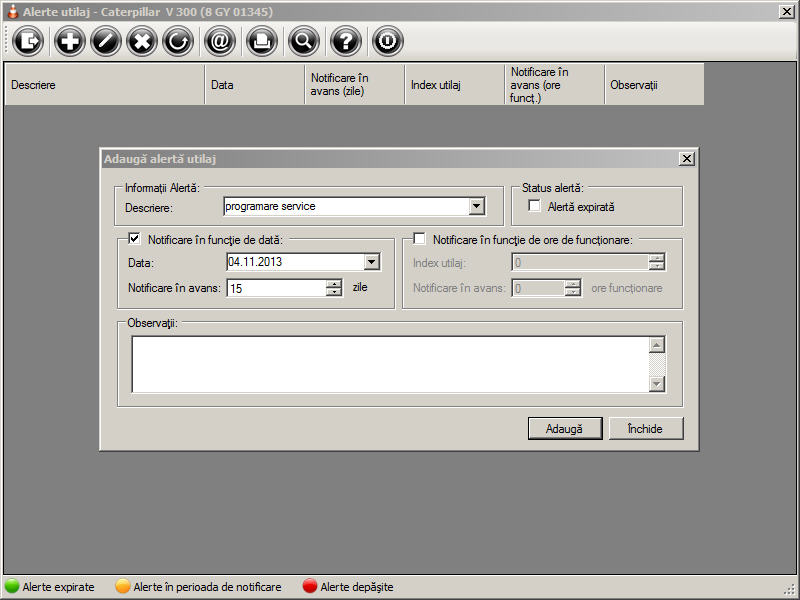Click the plus icon to add alert
Screen dimensions: 800x600
(x=69, y=41)
